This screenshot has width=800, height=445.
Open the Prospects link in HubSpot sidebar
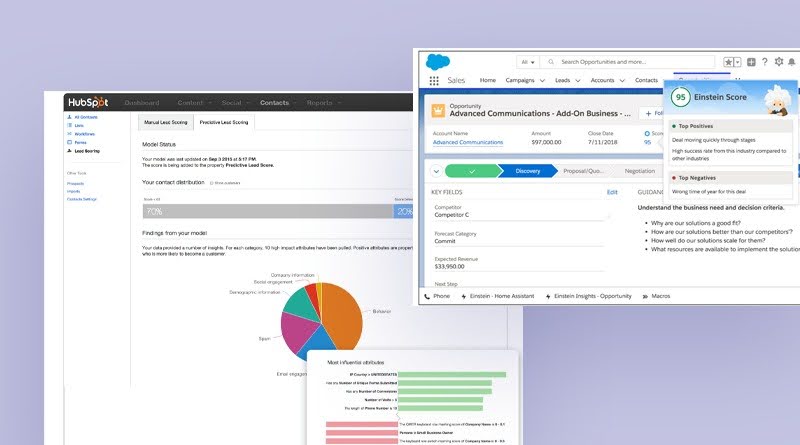pos(76,184)
